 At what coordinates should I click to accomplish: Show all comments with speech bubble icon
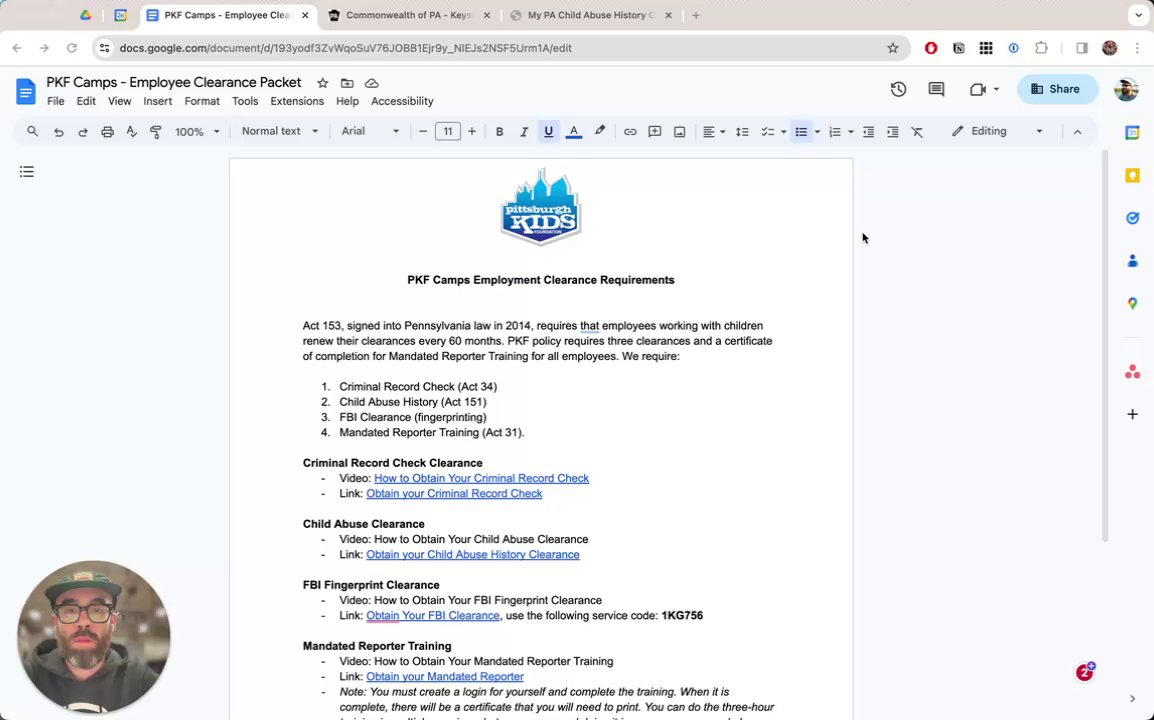pyautogui.click(x=936, y=89)
